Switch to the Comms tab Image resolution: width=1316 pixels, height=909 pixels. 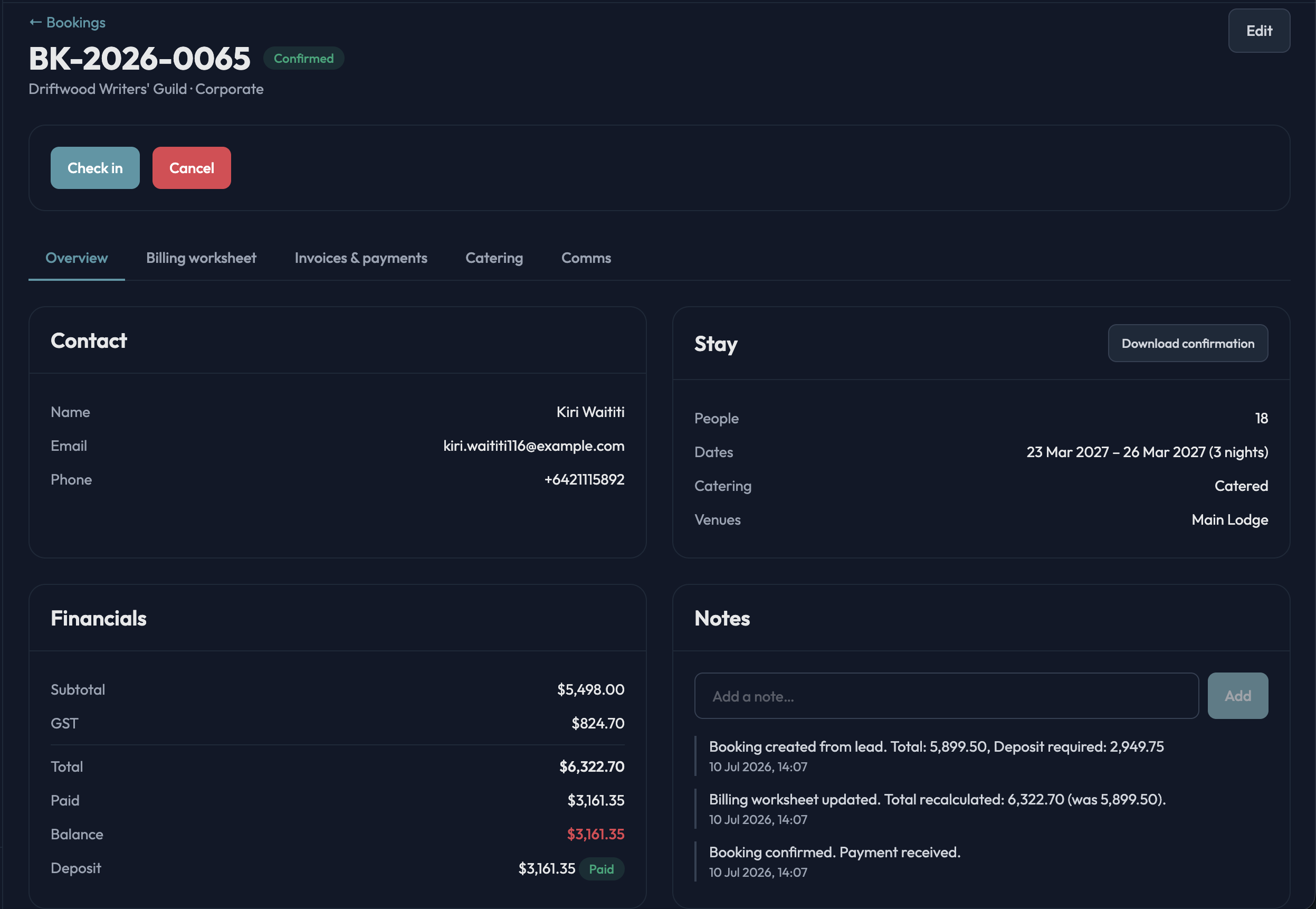(x=586, y=258)
